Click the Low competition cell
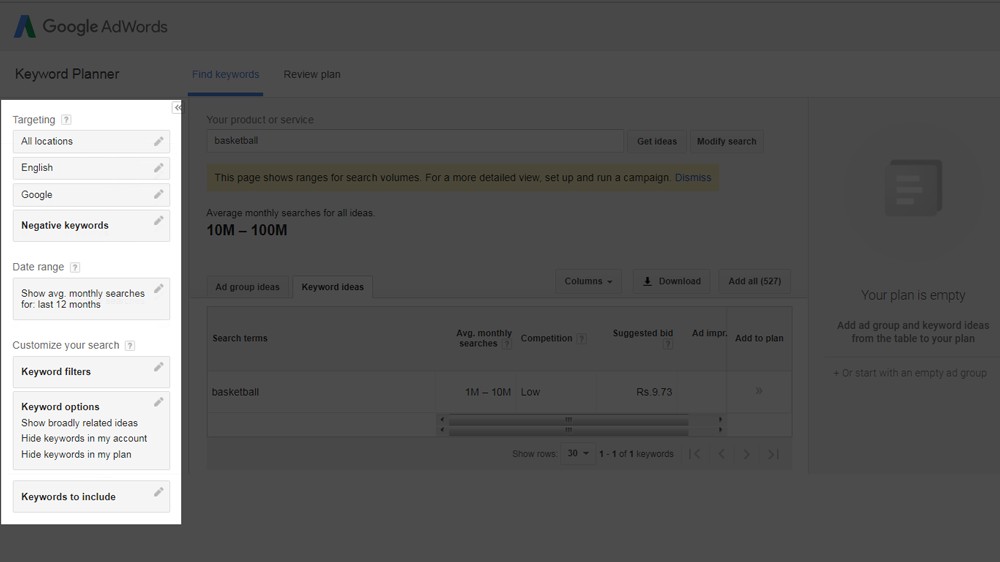This screenshot has height=562, width=1000. pyautogui.click(x=531, y=392)
